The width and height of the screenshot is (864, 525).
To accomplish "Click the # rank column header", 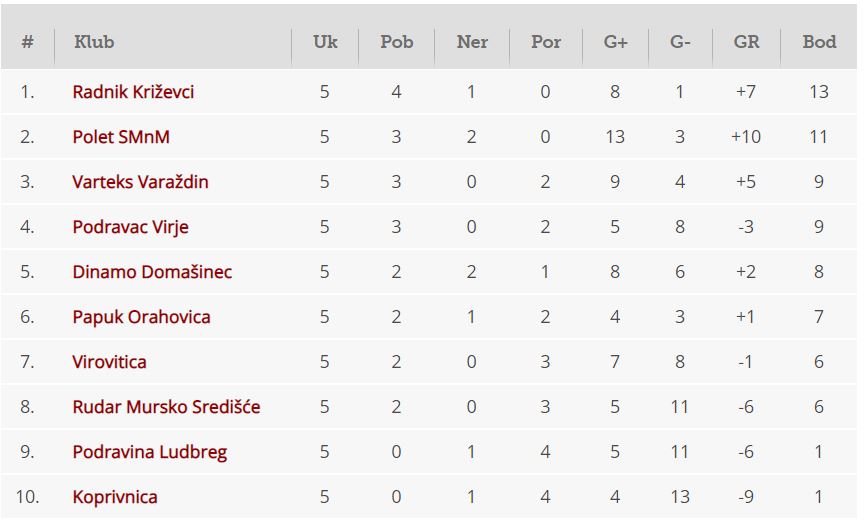I will pos(27,42).
